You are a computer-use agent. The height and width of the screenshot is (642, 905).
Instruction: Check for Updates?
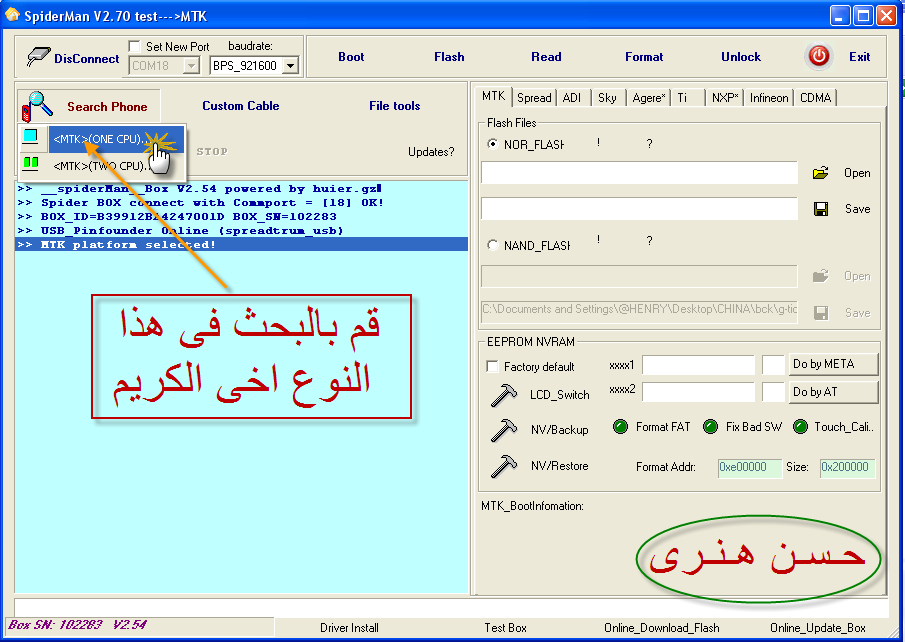click(431, 152)
